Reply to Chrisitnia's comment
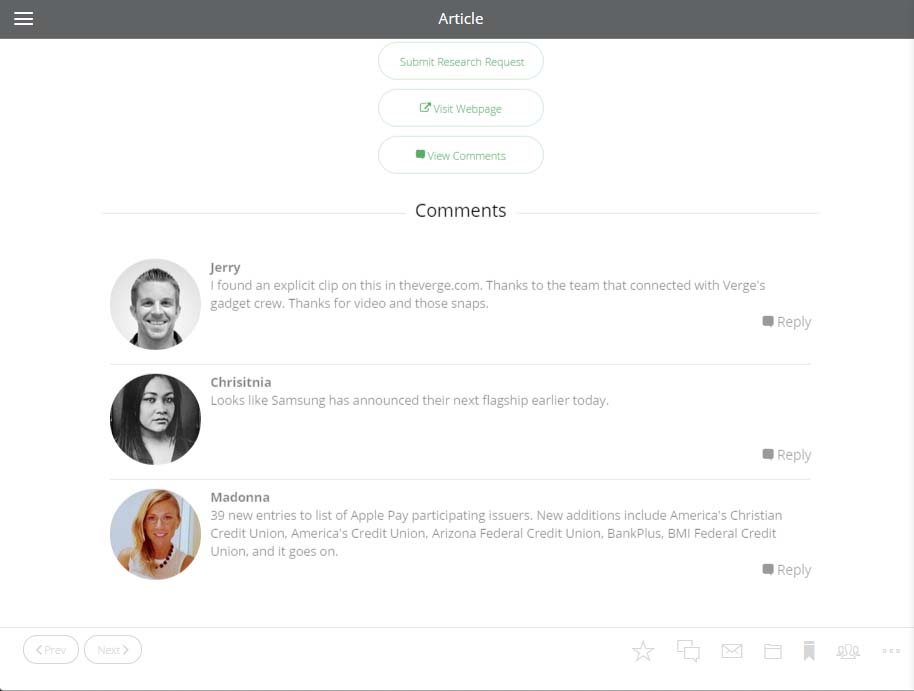Screen dimensions: 914x691 tap(786, 454)
